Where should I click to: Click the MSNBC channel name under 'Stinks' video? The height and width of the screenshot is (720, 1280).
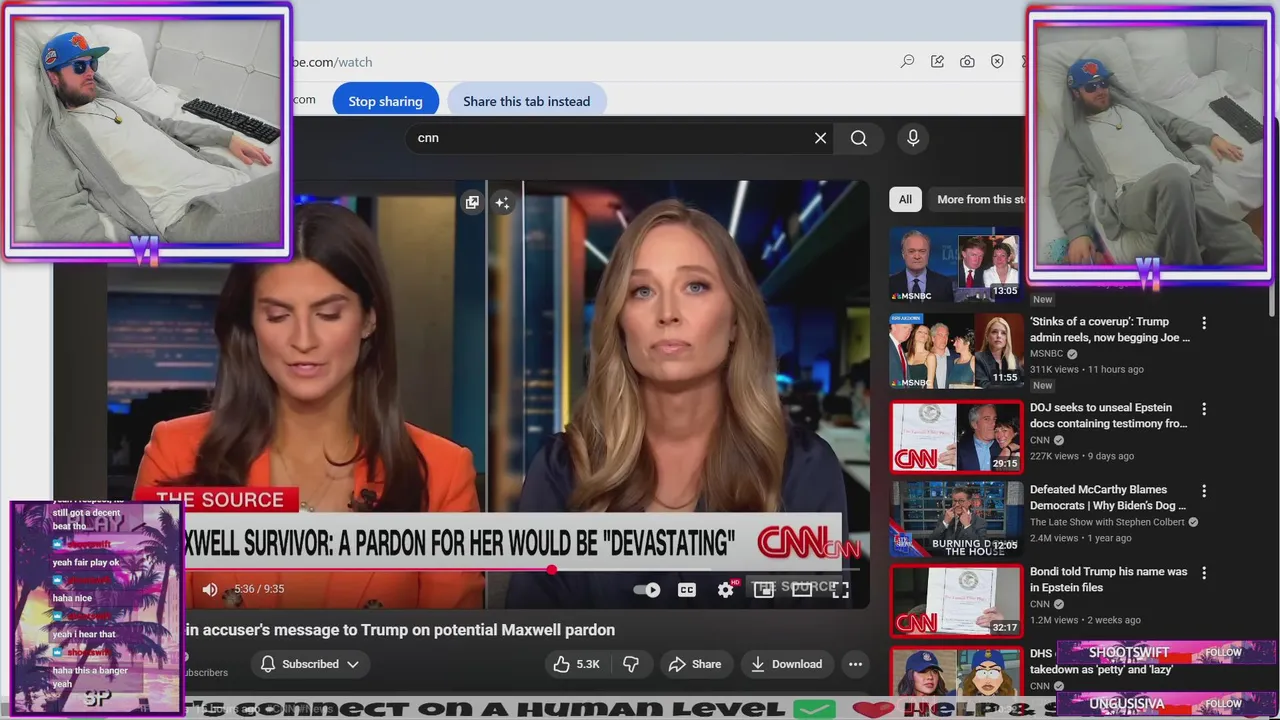pyautogui.click(x=1046, y=354)
